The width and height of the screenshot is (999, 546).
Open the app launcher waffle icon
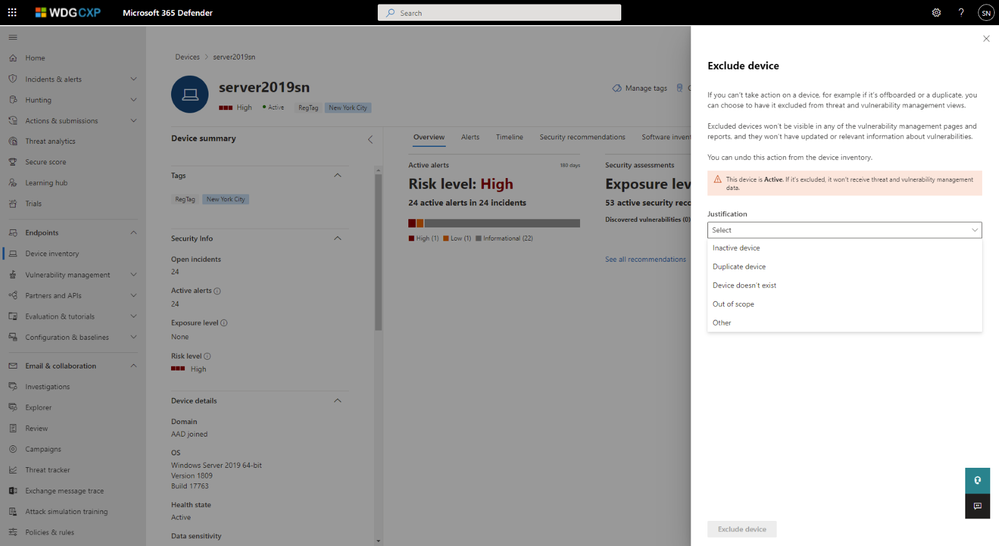[12, 12]
